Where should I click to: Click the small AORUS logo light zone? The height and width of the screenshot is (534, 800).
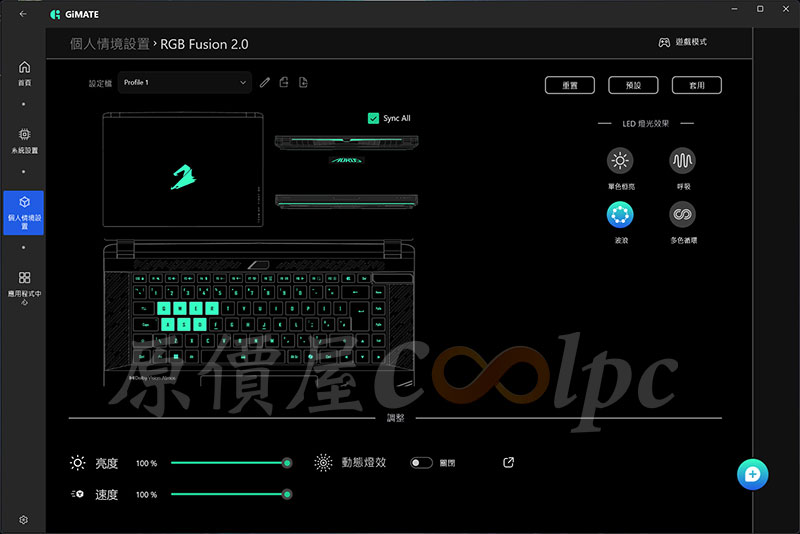[346, 160]
